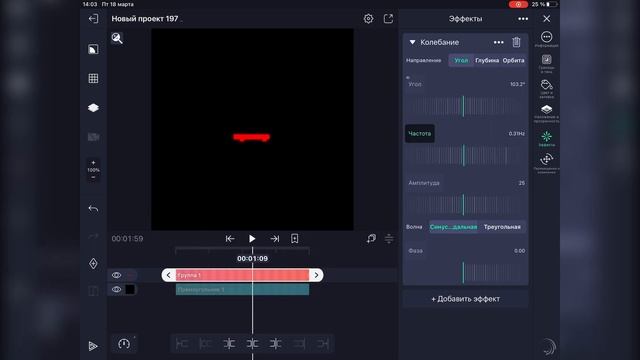The height and width of the screenshot is (360, 640).
Task: Open project settings gear icon
Action: 368,19
